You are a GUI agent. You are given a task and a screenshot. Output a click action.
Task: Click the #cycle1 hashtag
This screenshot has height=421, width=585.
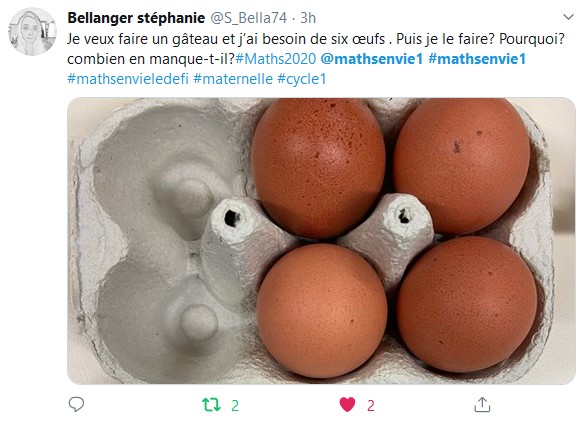coord(302,79)
